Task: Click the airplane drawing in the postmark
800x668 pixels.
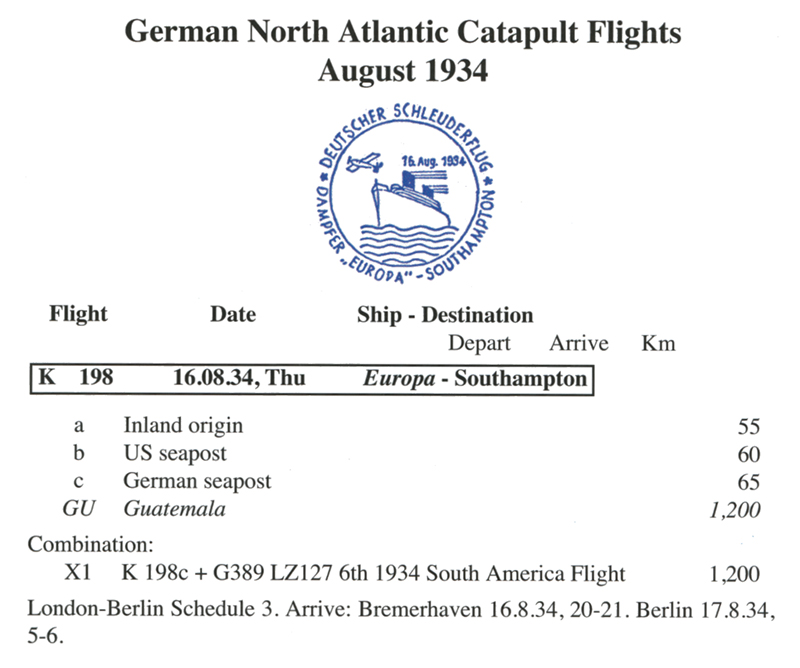Action: pos(364,162)
